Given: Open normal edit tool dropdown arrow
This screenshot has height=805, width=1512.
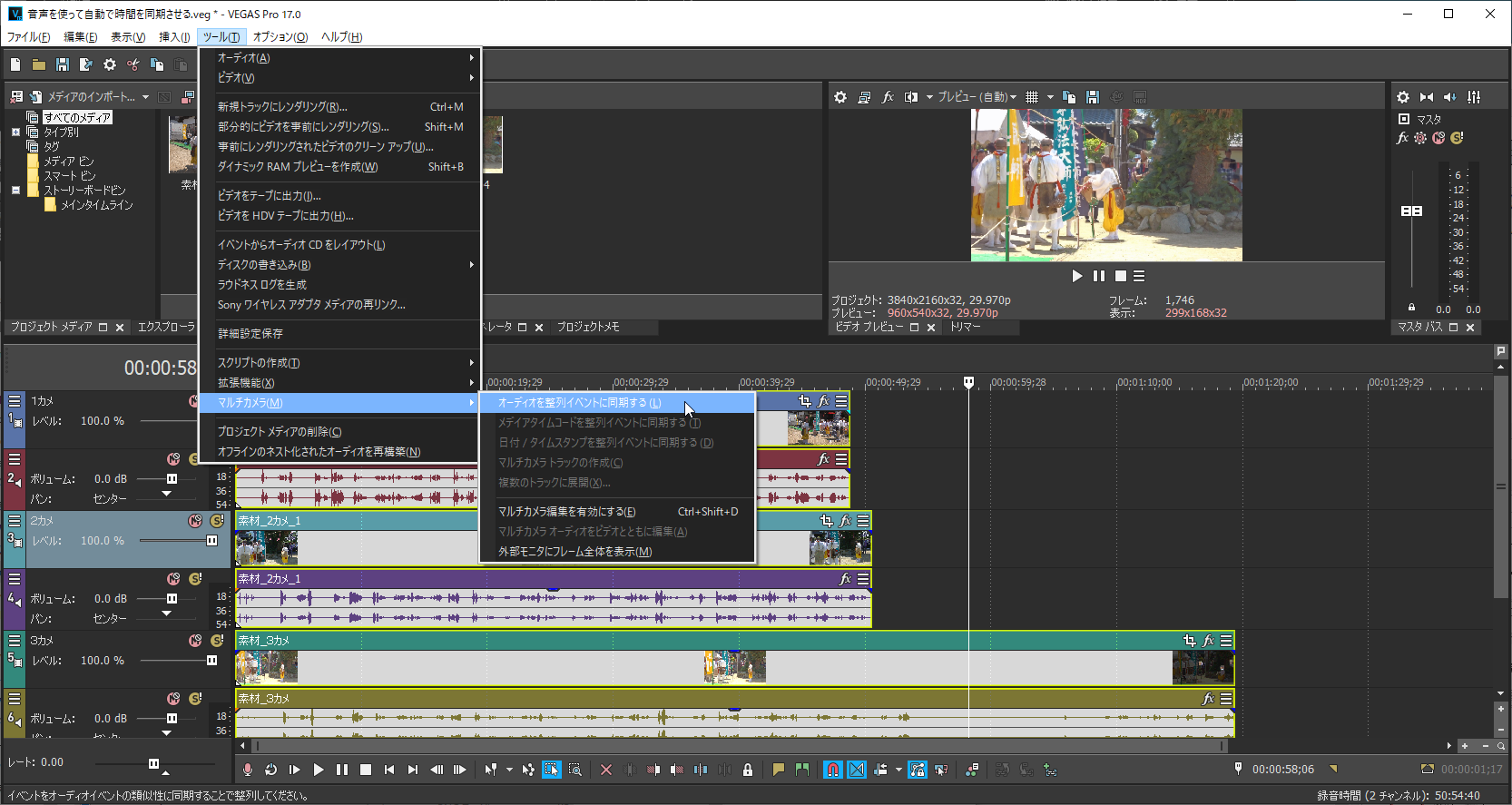Looking at the screenshot, I should [509, 770].
